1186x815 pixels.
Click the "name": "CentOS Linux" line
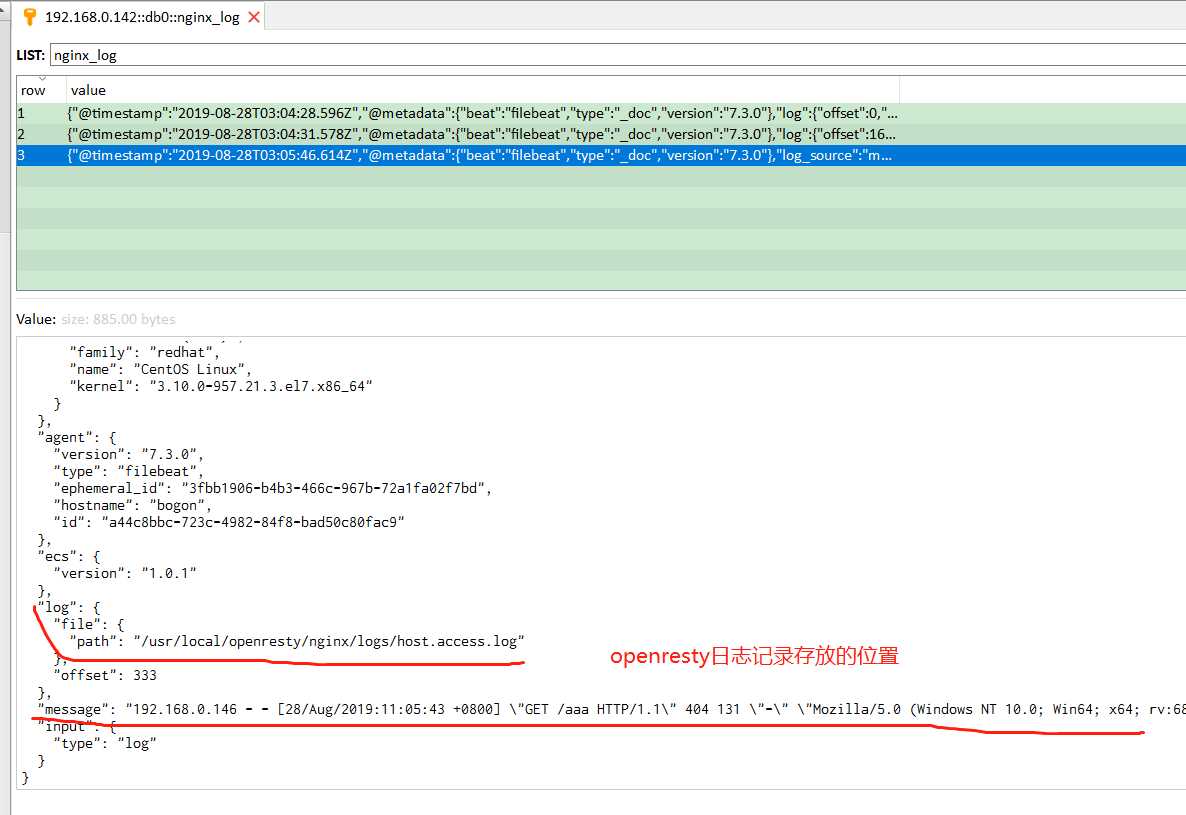[160, 370]
